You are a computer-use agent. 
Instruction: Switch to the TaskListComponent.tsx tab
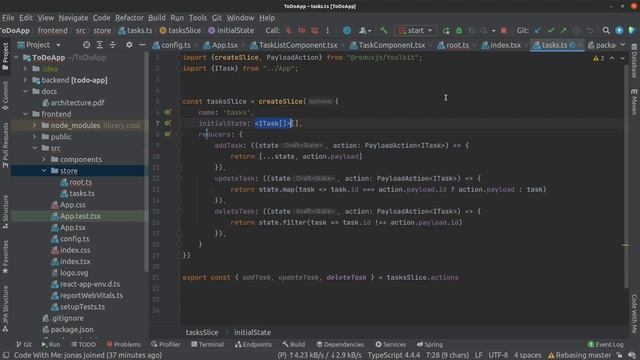[x=294, y=45]
